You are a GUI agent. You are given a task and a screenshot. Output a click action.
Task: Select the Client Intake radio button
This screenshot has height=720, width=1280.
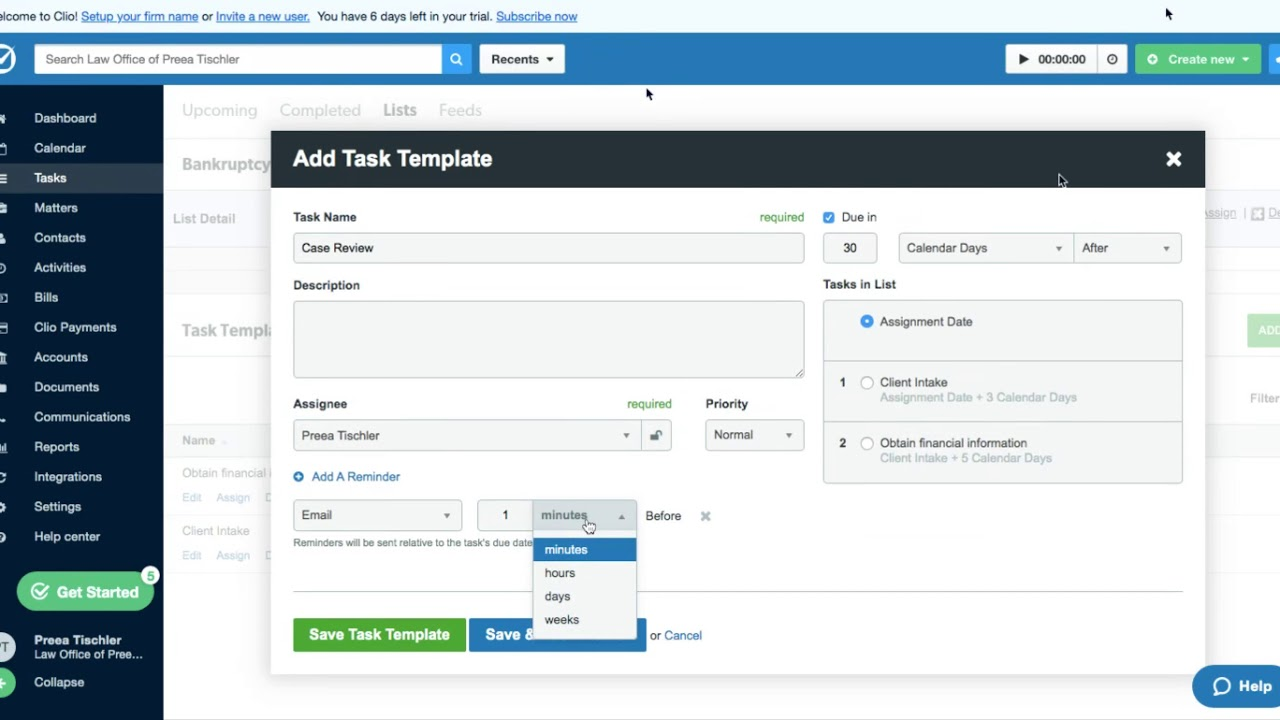[867, 383]
